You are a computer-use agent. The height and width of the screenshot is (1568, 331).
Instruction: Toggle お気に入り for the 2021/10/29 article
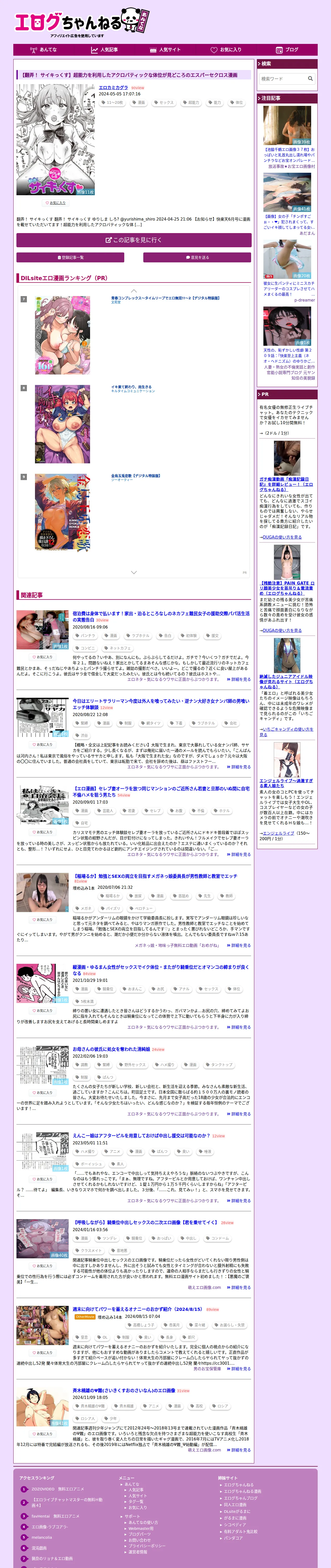[43, 1010]
